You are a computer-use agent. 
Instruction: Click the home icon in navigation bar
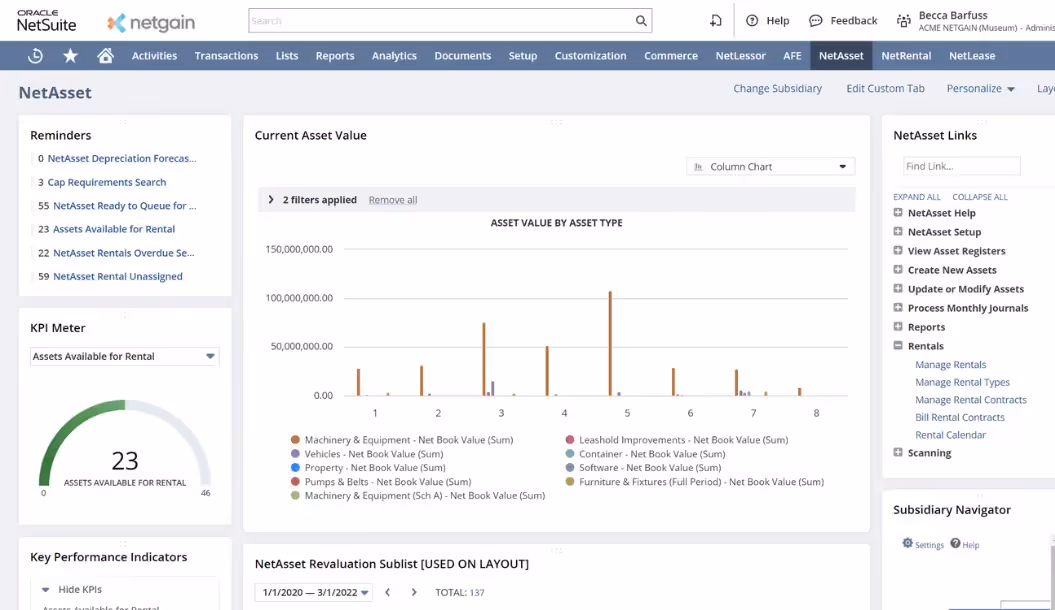[x=107, y=56]
